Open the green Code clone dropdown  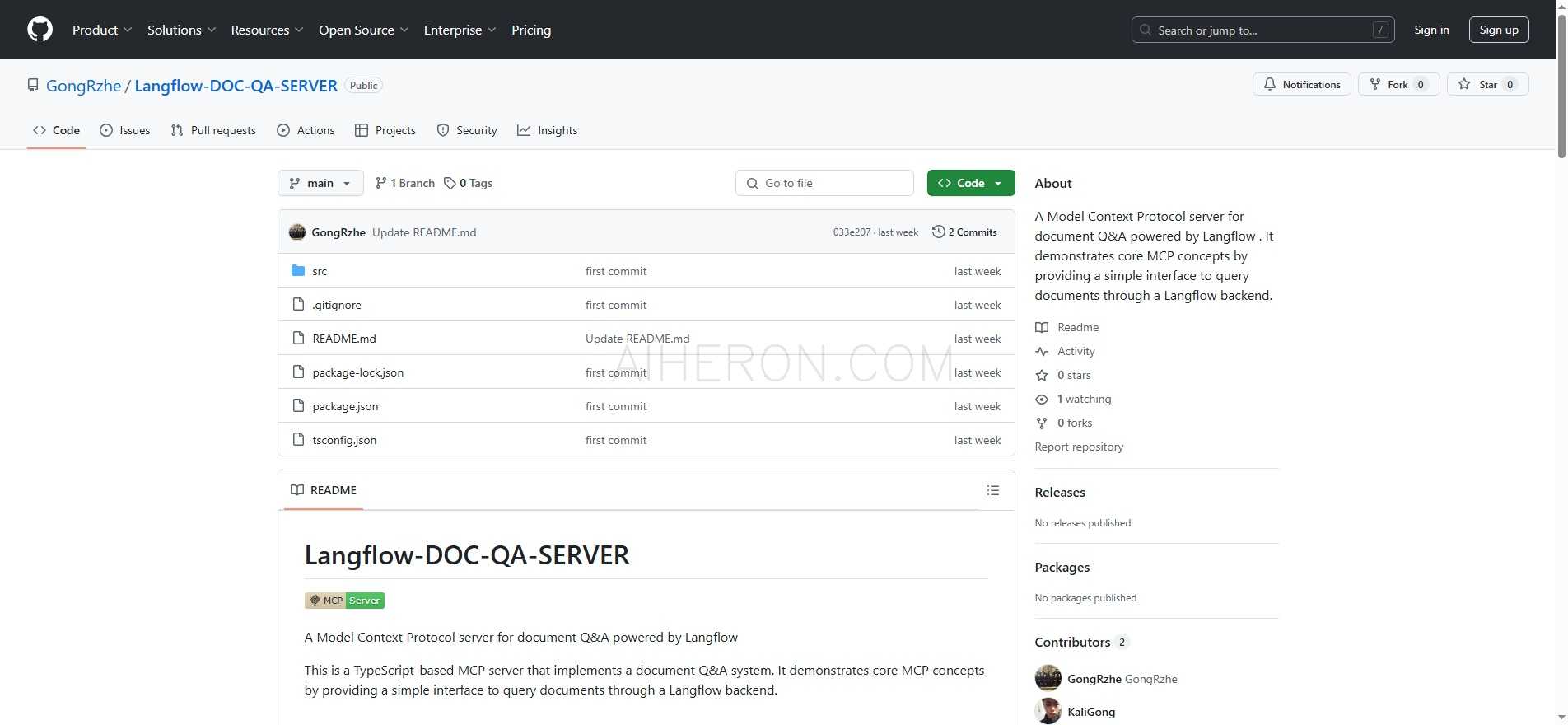tap(971, 183)
